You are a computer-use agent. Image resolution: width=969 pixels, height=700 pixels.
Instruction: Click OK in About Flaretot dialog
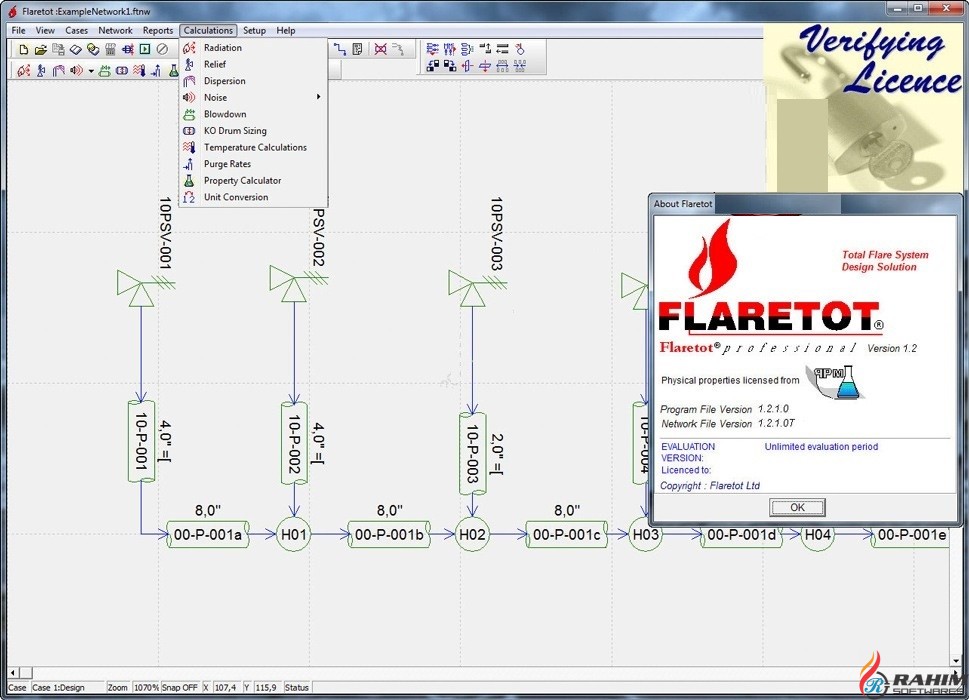(x=797, y=507)
